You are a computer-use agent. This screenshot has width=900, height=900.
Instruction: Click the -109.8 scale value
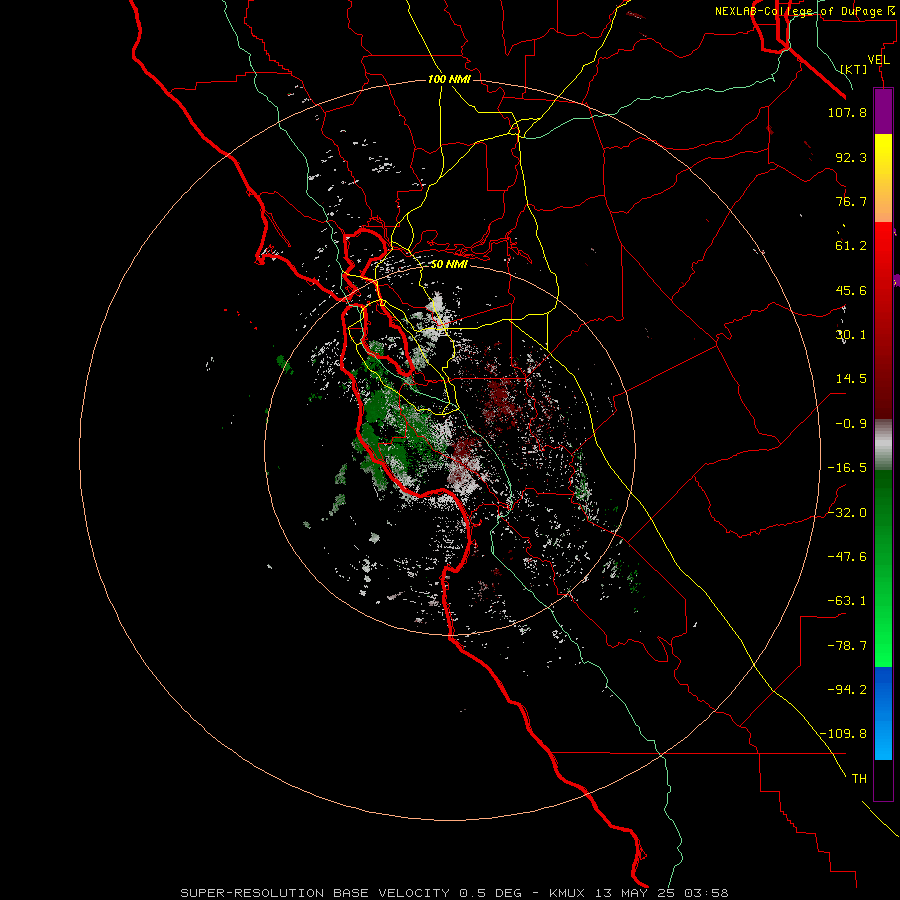843,734
